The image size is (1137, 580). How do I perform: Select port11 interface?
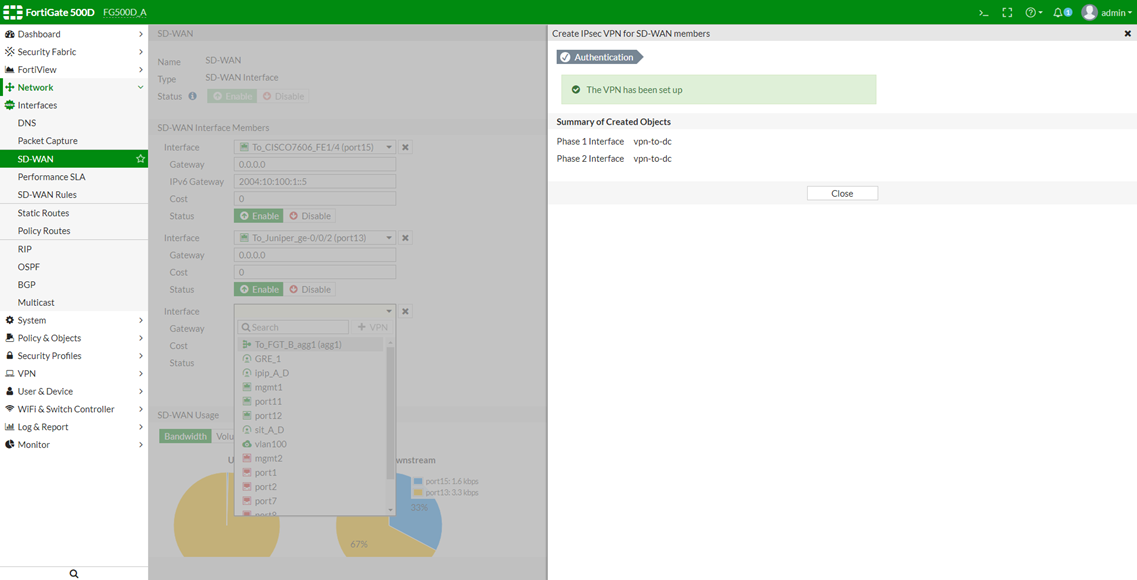(x=310, y=401)
